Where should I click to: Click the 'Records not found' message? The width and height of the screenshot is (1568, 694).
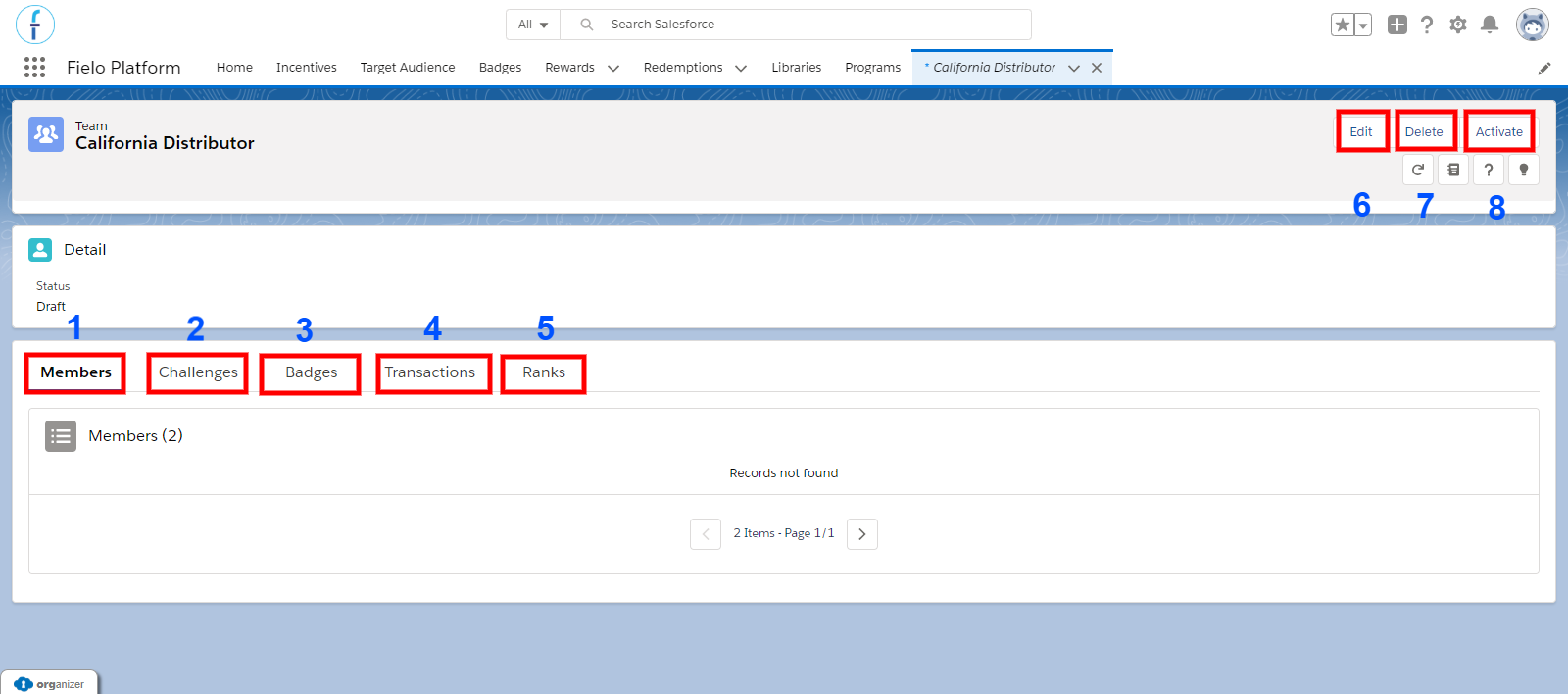(784, 473)
